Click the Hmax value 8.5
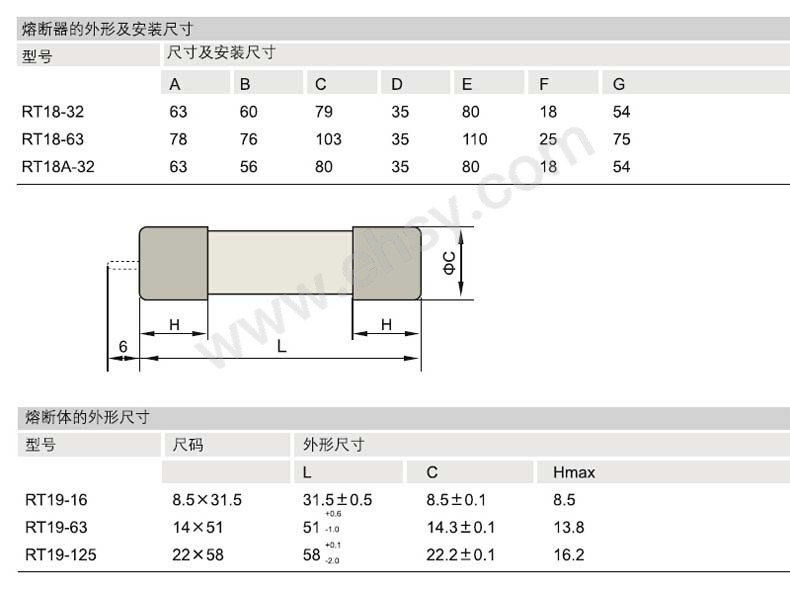790x593 pixels. [x=564, y=500]
